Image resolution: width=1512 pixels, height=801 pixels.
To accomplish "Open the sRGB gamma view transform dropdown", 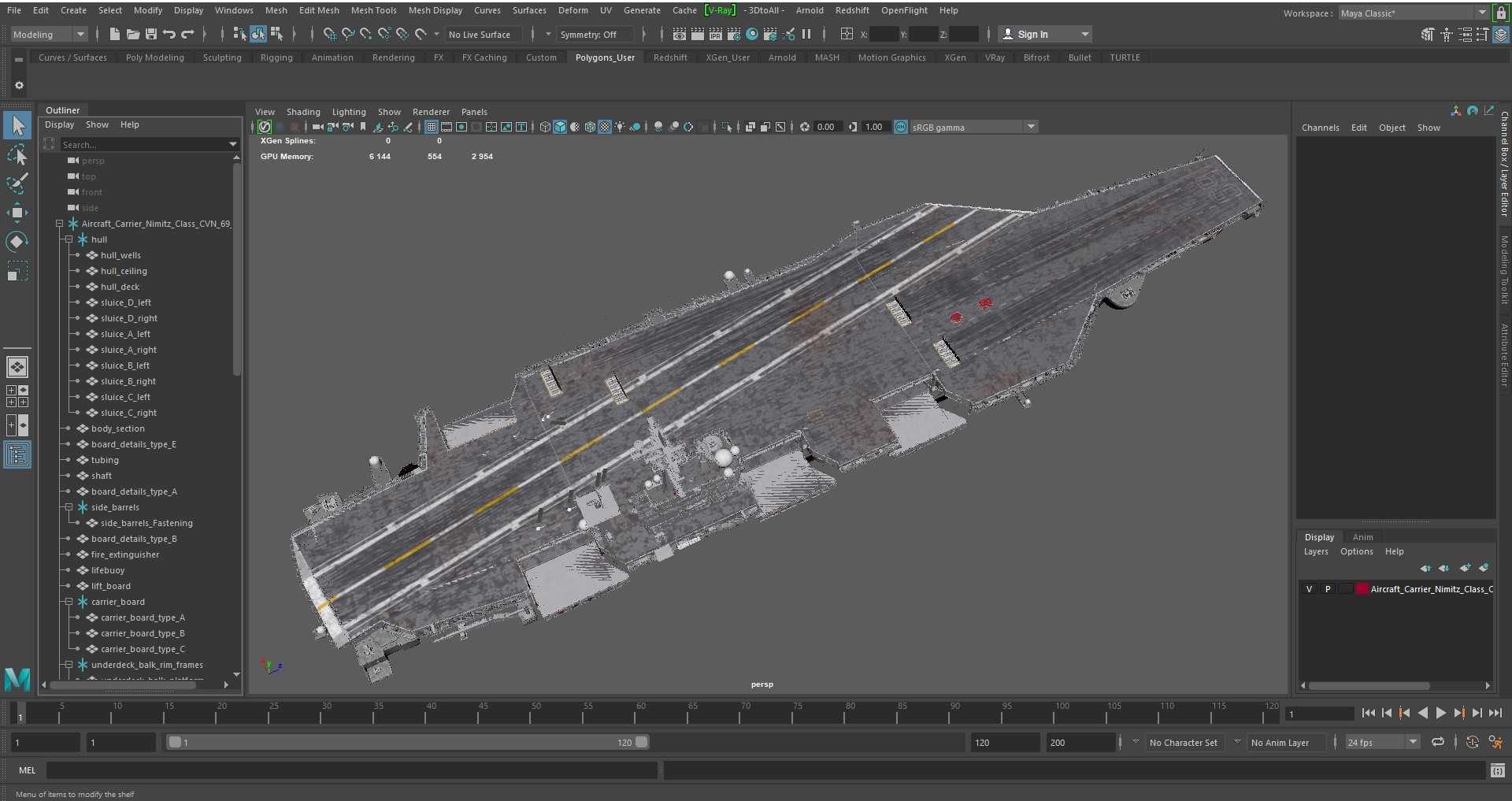I will point(974,127).
